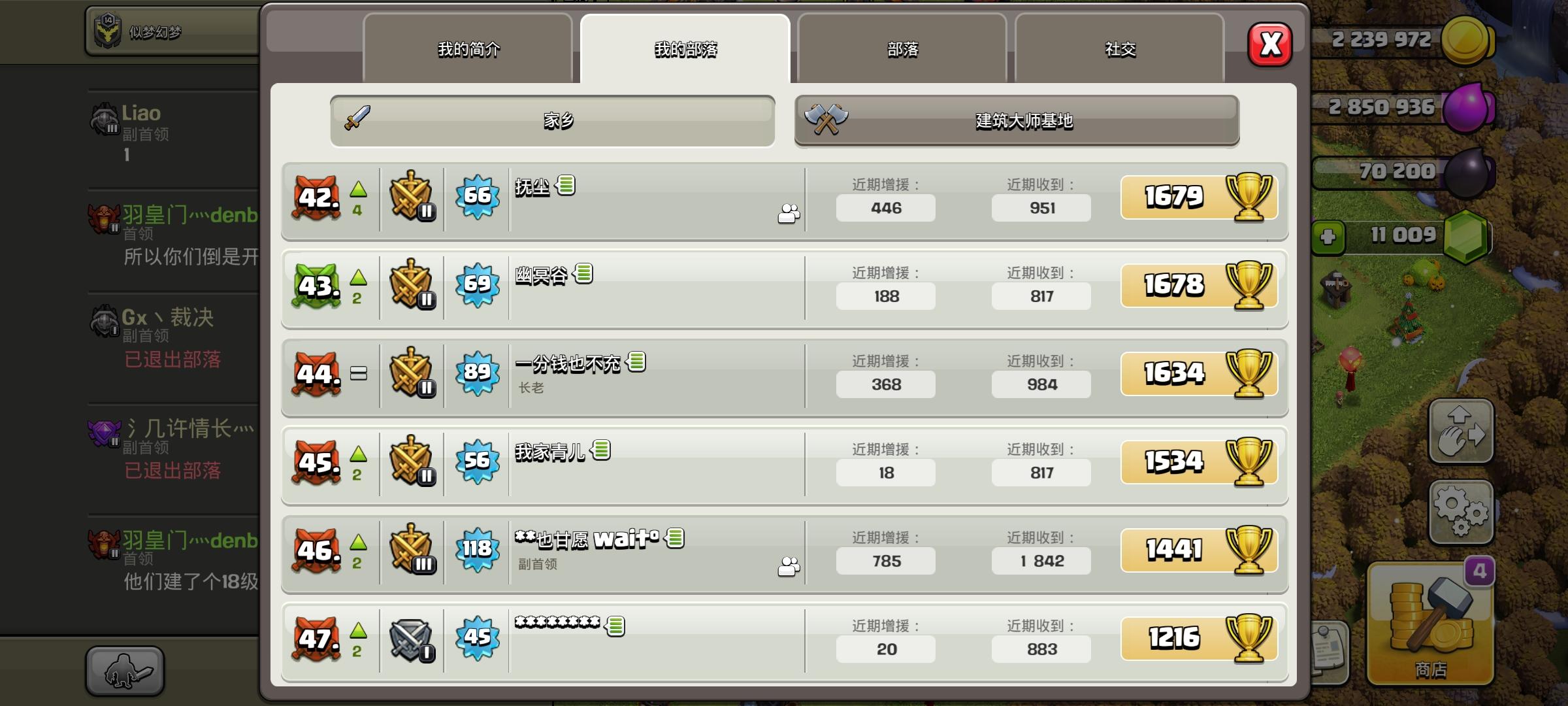The image size is (1568, 706).
Task: Open game settings gears icon
Action: pos(1461,512)
